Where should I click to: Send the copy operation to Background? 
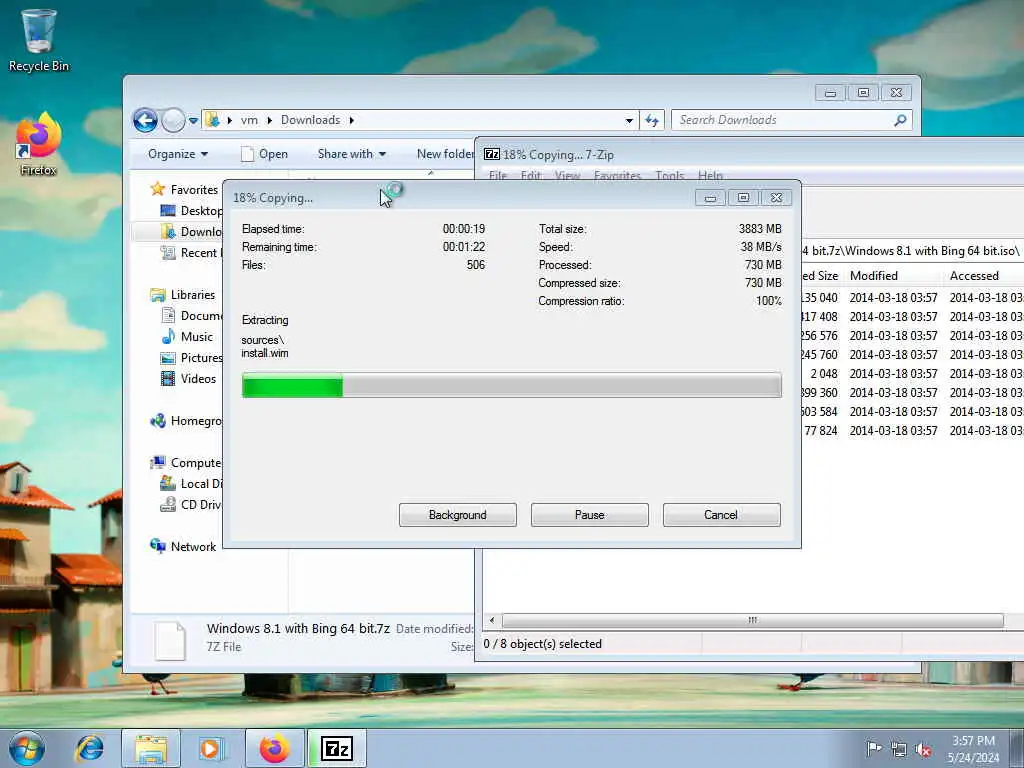[458, 515]
